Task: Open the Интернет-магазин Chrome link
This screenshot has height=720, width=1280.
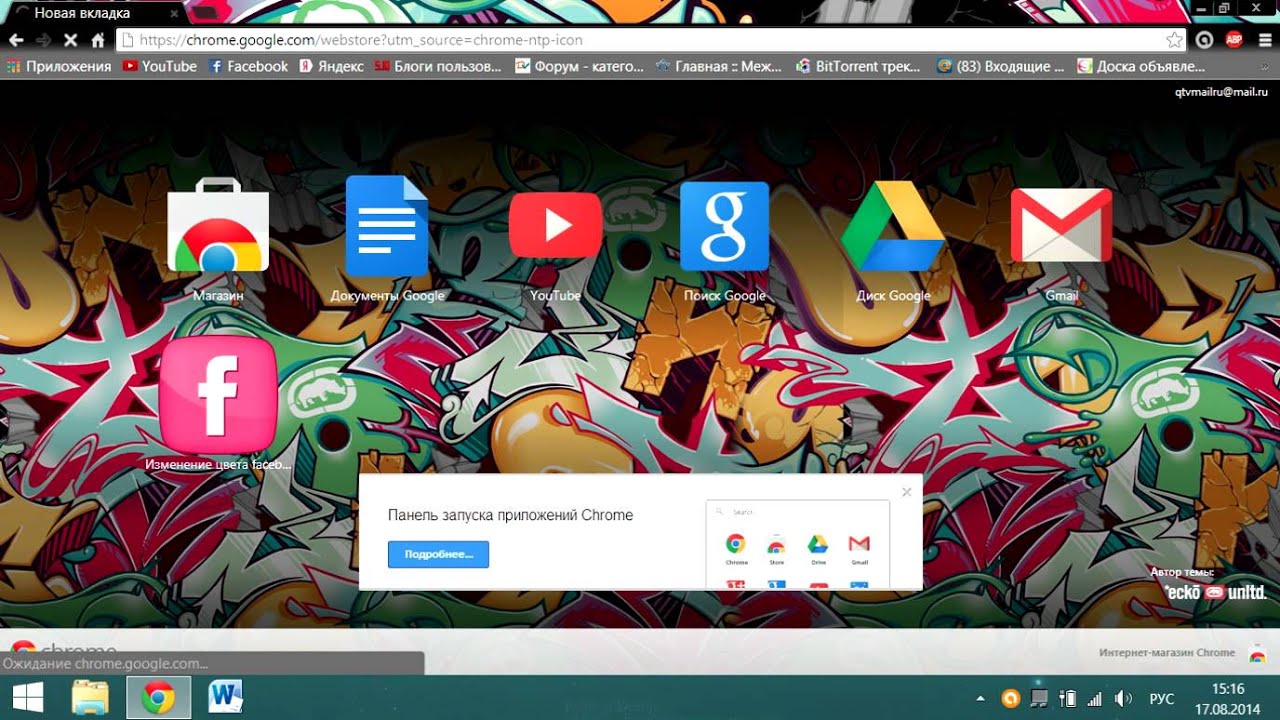Action: pyautogui.click(x=1167, y=652)
